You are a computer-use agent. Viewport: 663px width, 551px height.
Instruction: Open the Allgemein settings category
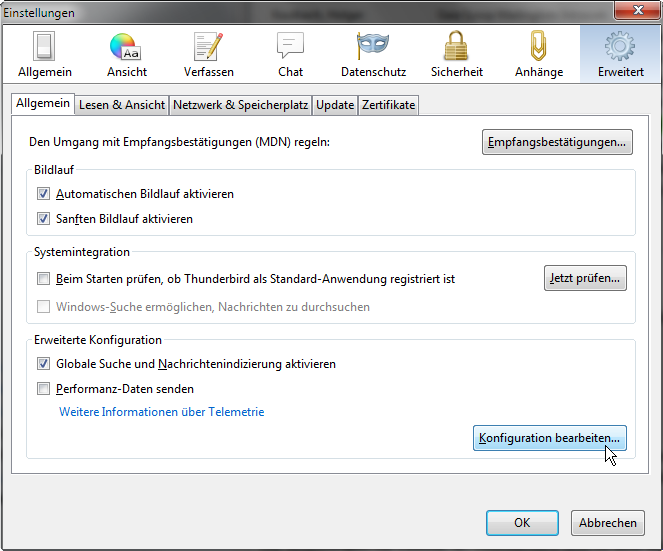click(44, 54)
